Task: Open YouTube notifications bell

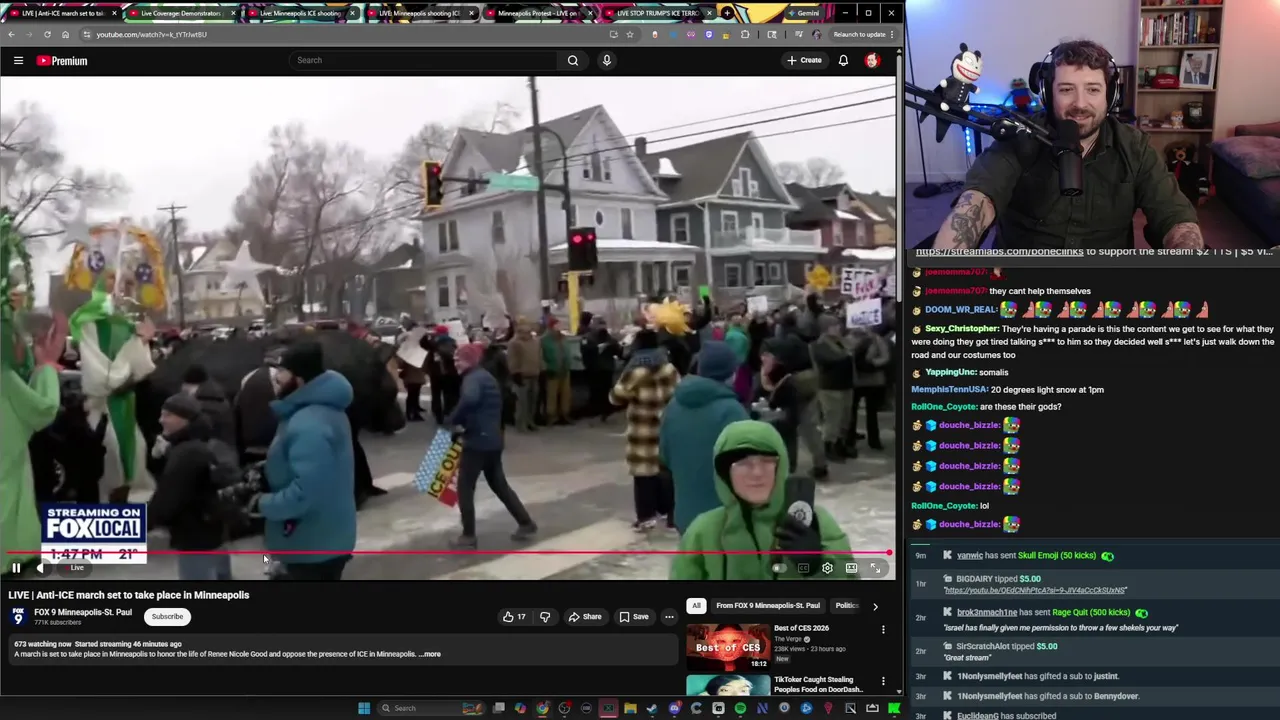Action: point(843,60)
